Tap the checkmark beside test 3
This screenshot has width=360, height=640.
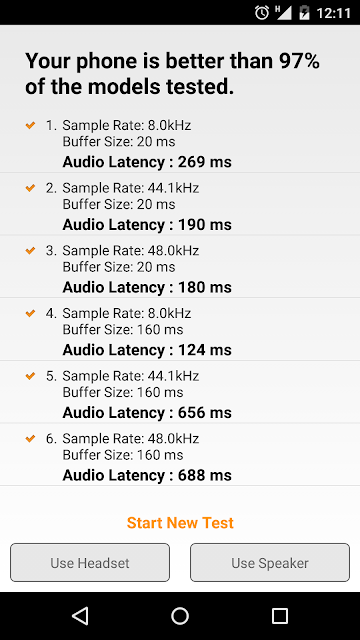coord(30,250)
